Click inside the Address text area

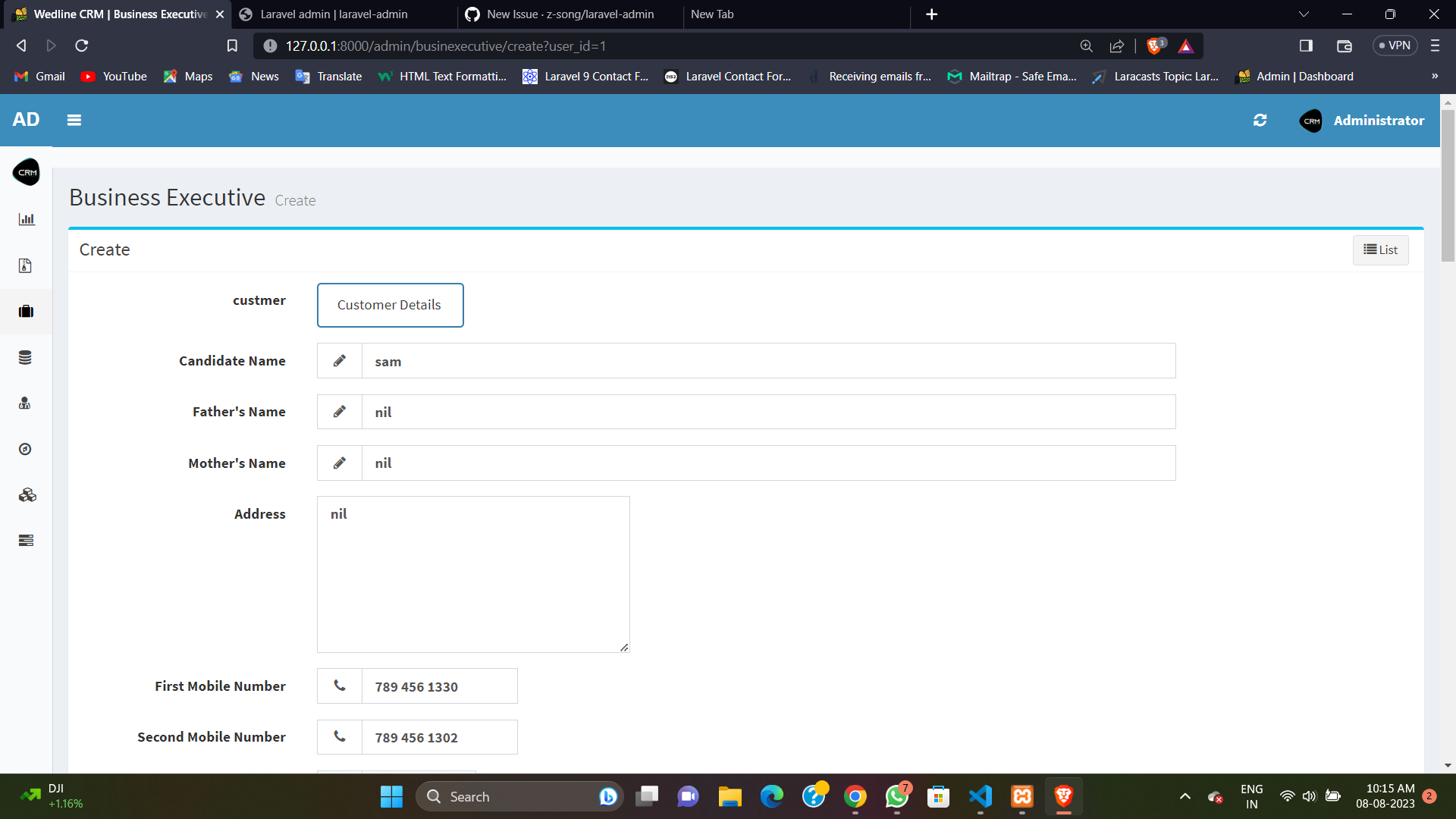(x=473, y=574)
